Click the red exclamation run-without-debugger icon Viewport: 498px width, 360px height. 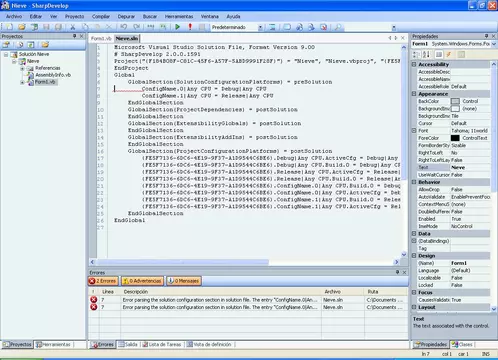(190, 27)
